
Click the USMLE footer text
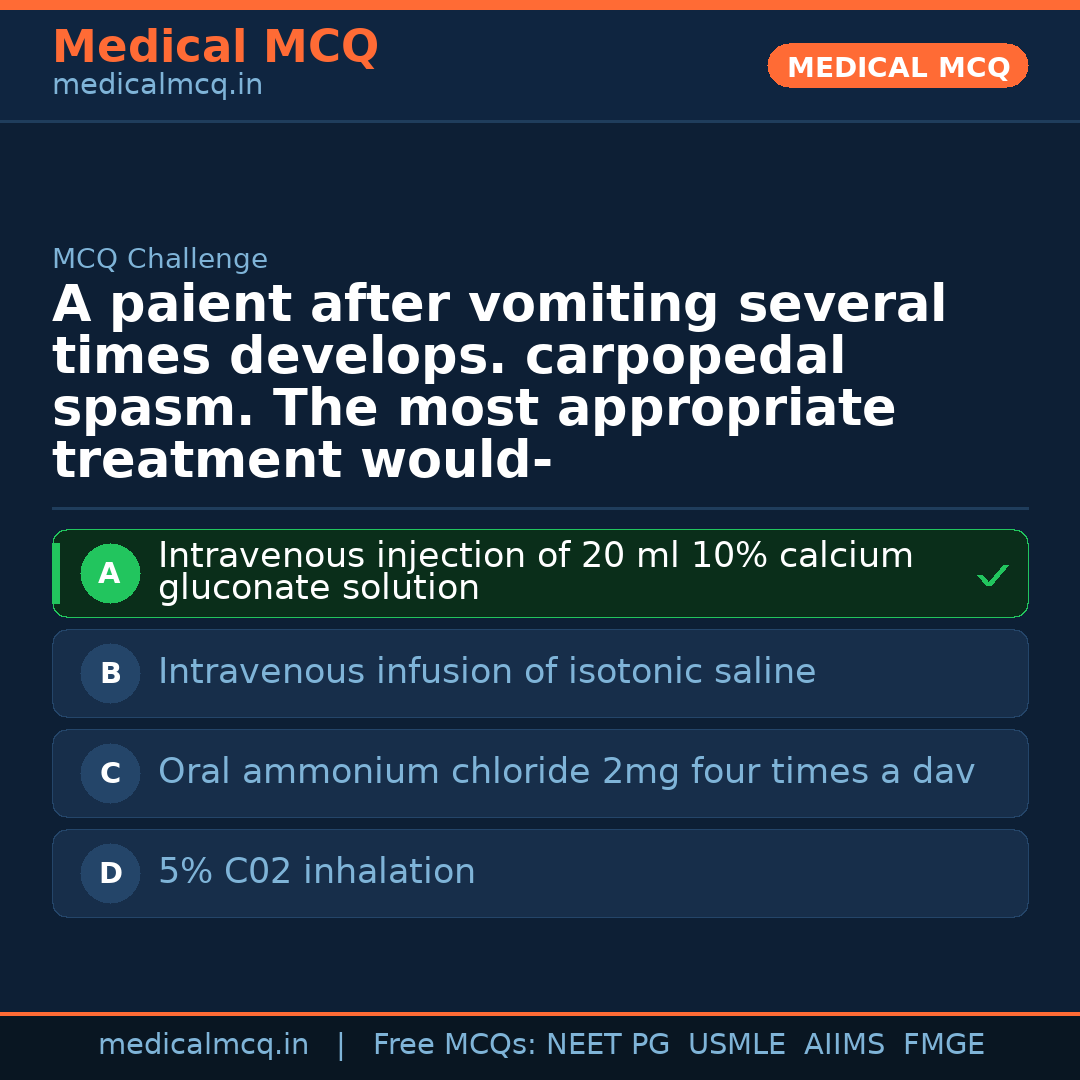coord(736,1045)
